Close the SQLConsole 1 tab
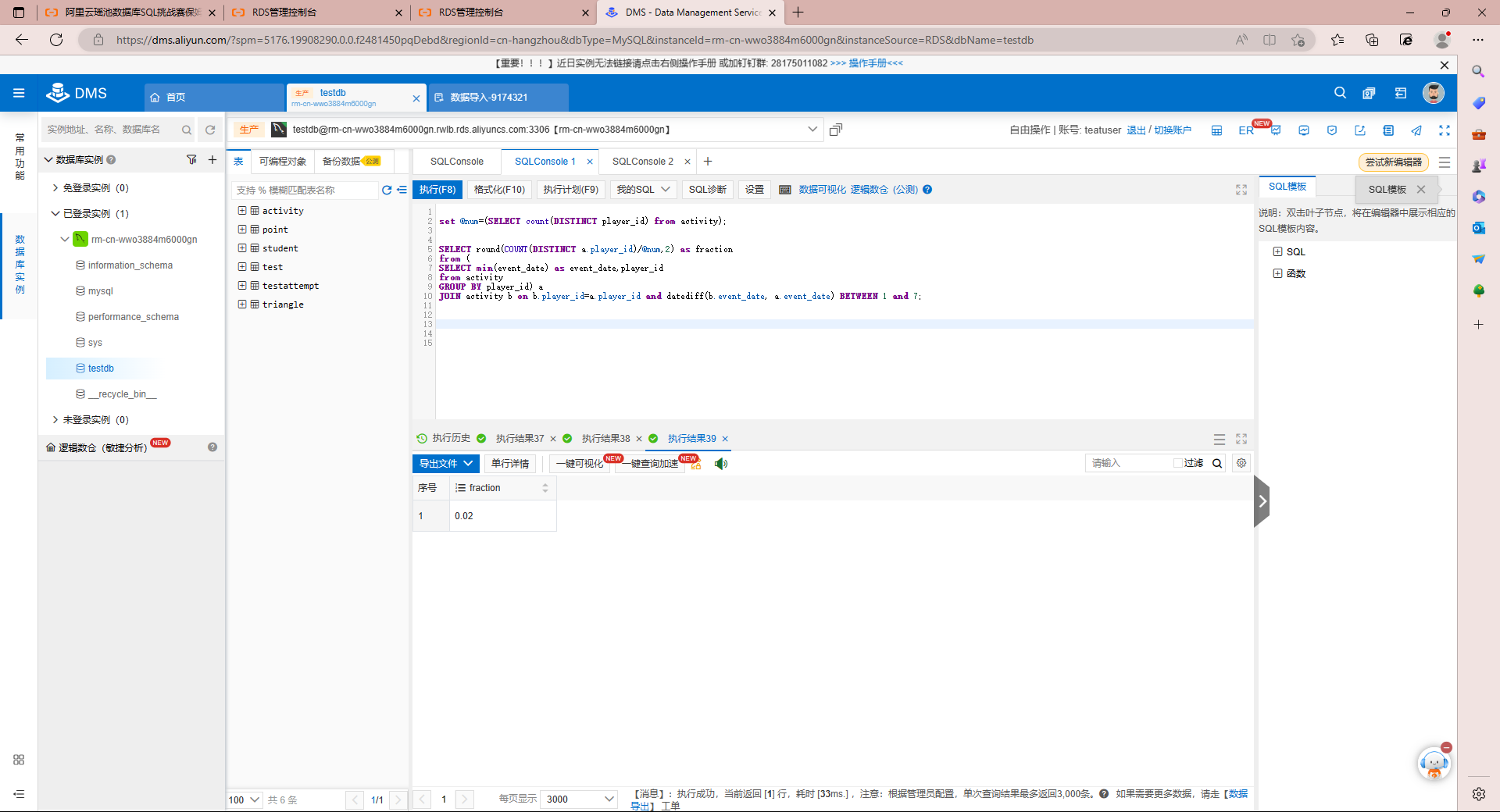Screen dimensions: 1500x812 [590, 162]
